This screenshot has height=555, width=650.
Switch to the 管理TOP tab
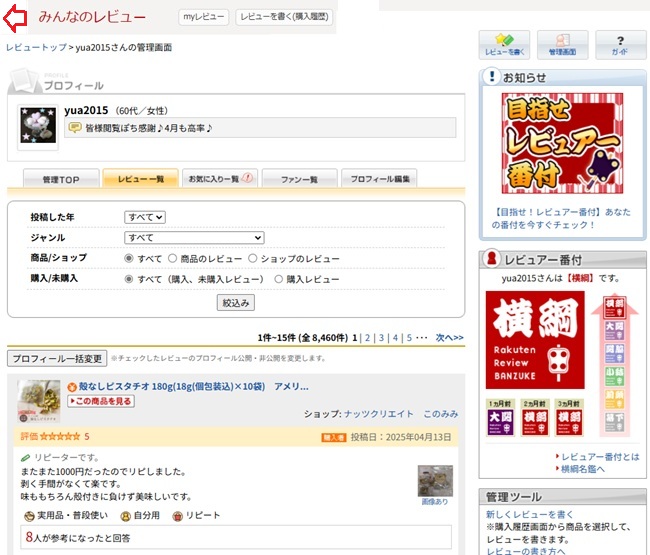tap(60, 179)
